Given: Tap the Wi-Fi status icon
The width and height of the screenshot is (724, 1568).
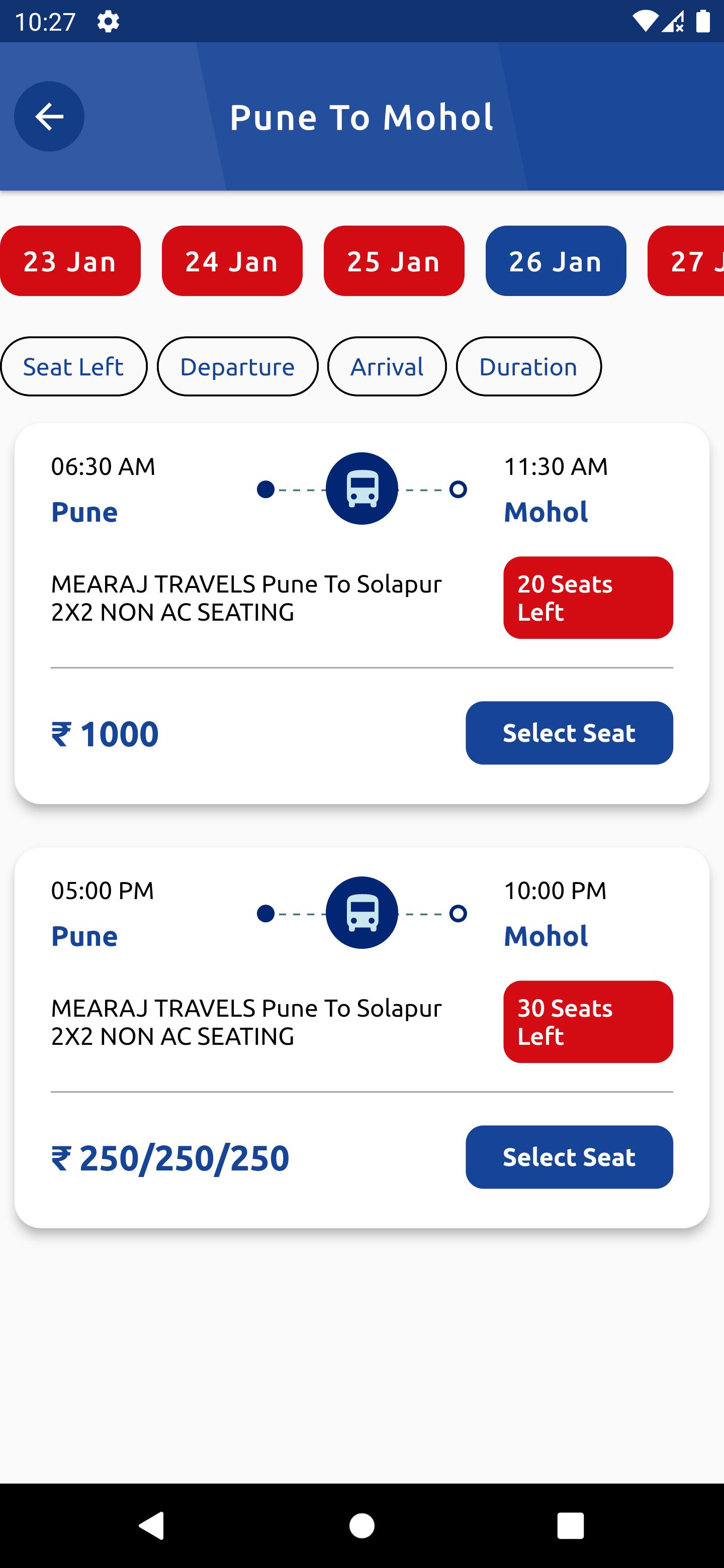Looking at the screenshot, I should (x=645, y=21).
